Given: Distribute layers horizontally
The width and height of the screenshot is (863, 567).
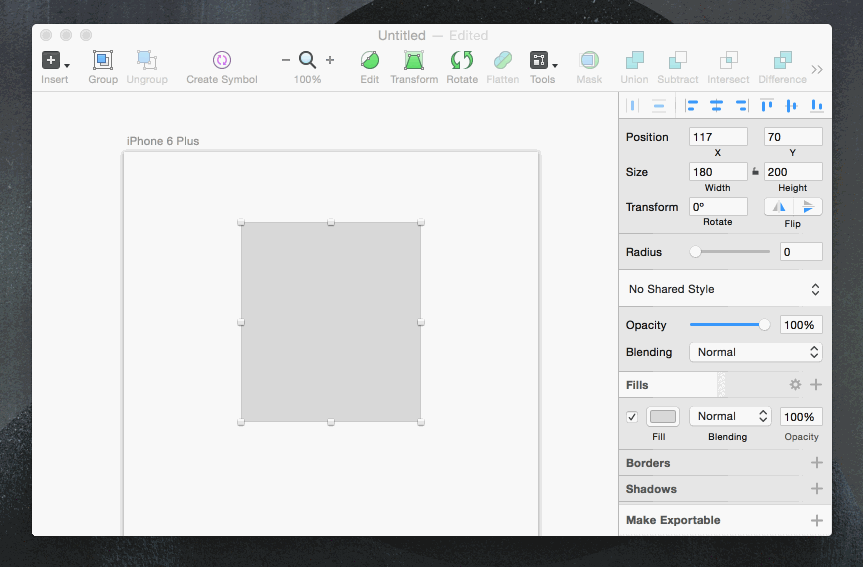Looking at the screenshot, I should click(x=632, y=105).
